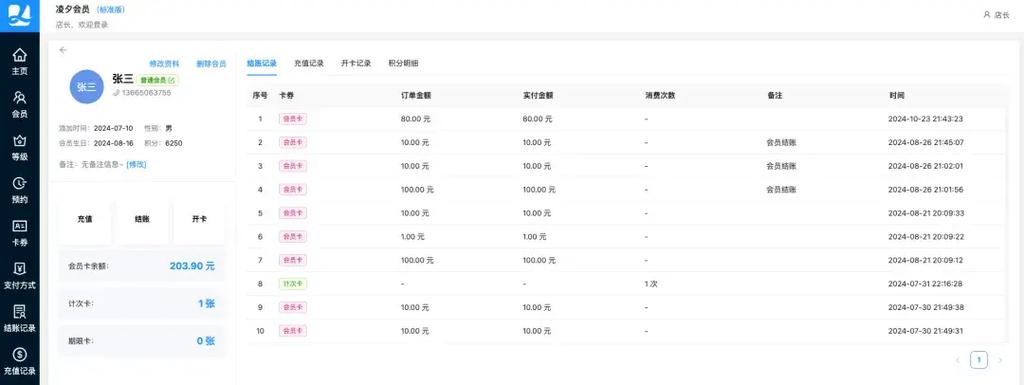Screen dimensions: 1024x385
Task: Click the 开卡 open card button
Action: click(x=199, y=219)
